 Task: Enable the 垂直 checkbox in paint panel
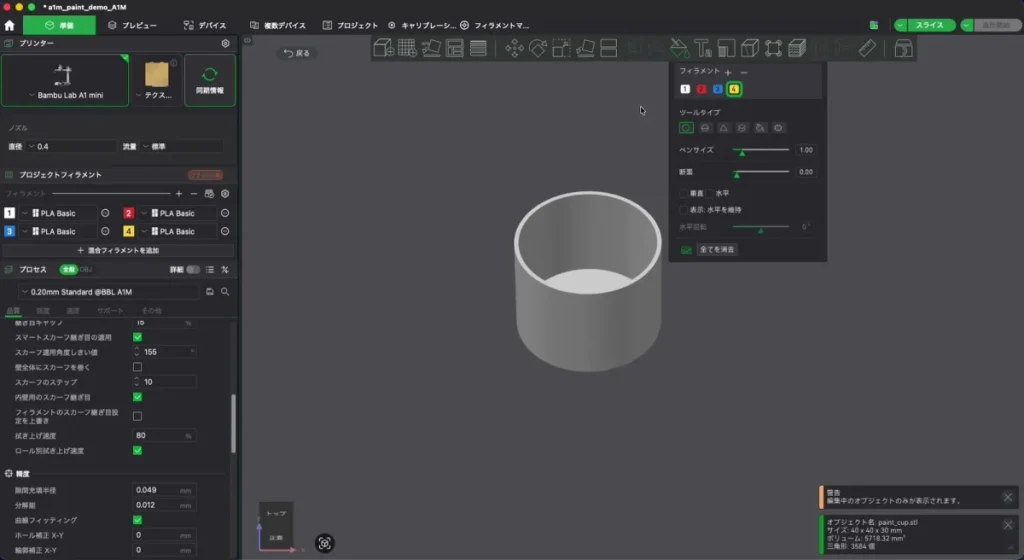[684, 193]
